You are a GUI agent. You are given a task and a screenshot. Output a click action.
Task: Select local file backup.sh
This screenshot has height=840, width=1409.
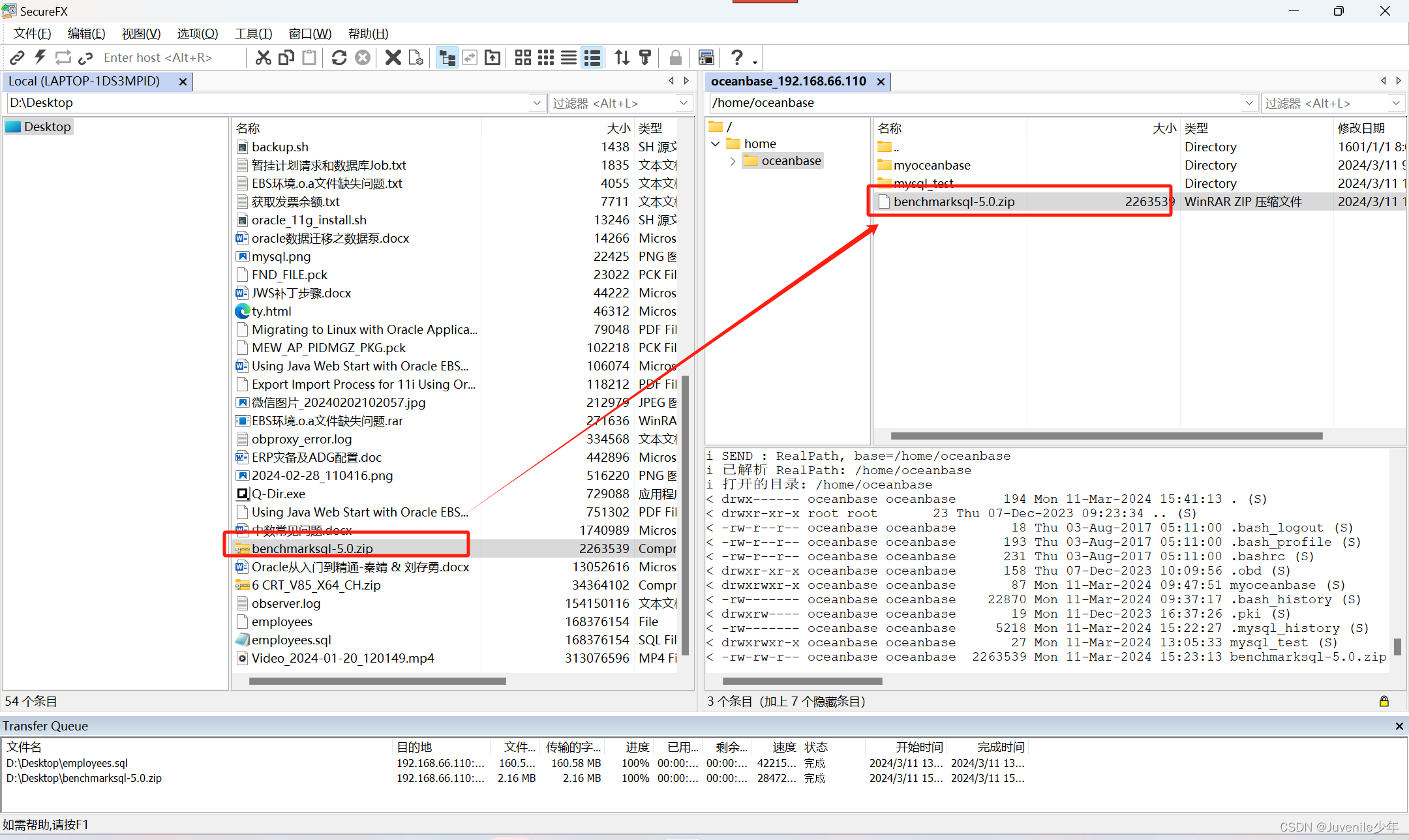tap(280, 147)
